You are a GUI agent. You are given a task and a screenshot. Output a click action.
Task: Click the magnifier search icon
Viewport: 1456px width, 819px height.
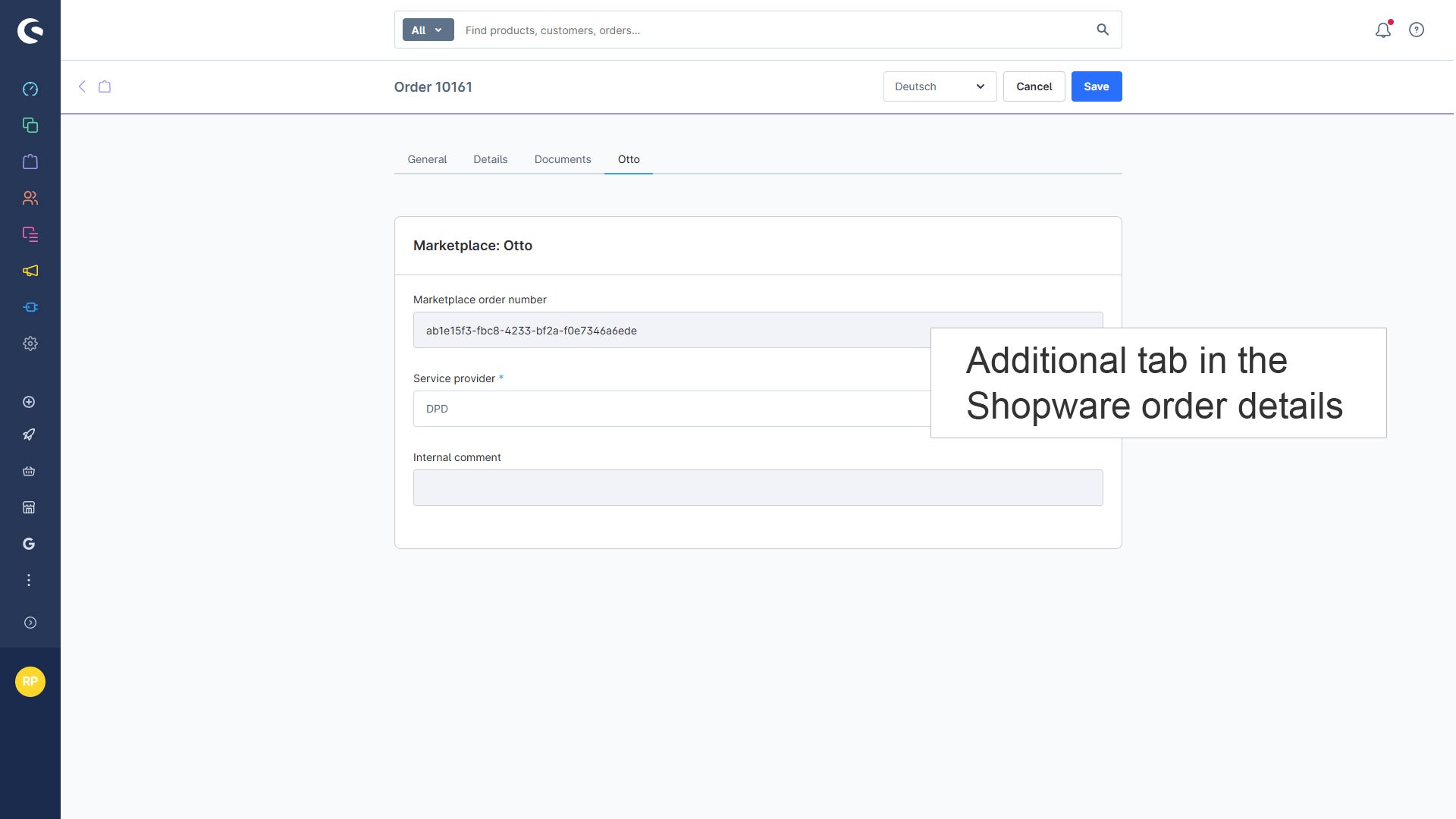[1103, 30]
